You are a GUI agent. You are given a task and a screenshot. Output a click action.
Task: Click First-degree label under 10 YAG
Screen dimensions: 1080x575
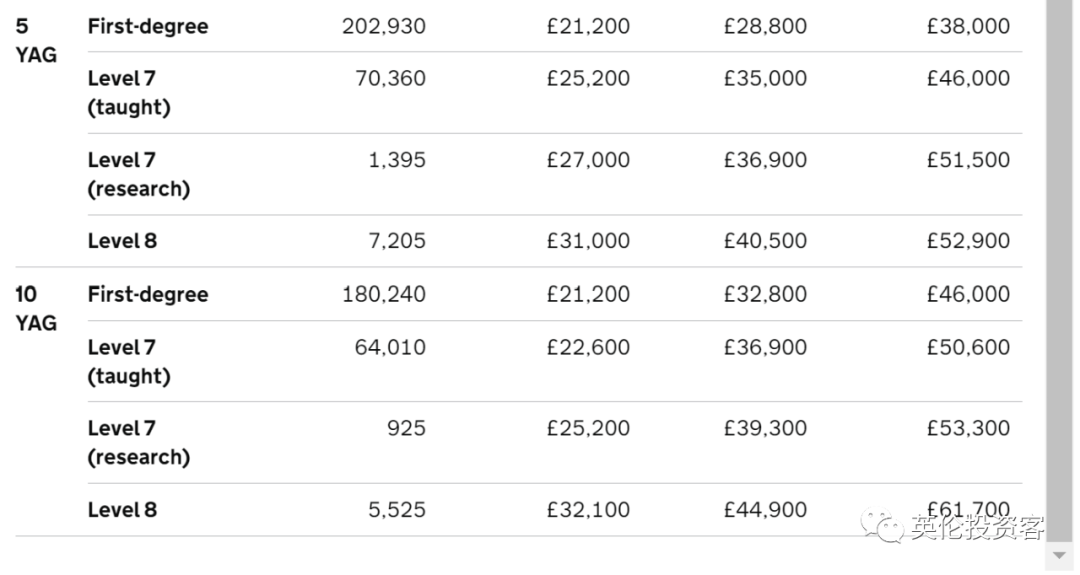[x=147, y=294]
